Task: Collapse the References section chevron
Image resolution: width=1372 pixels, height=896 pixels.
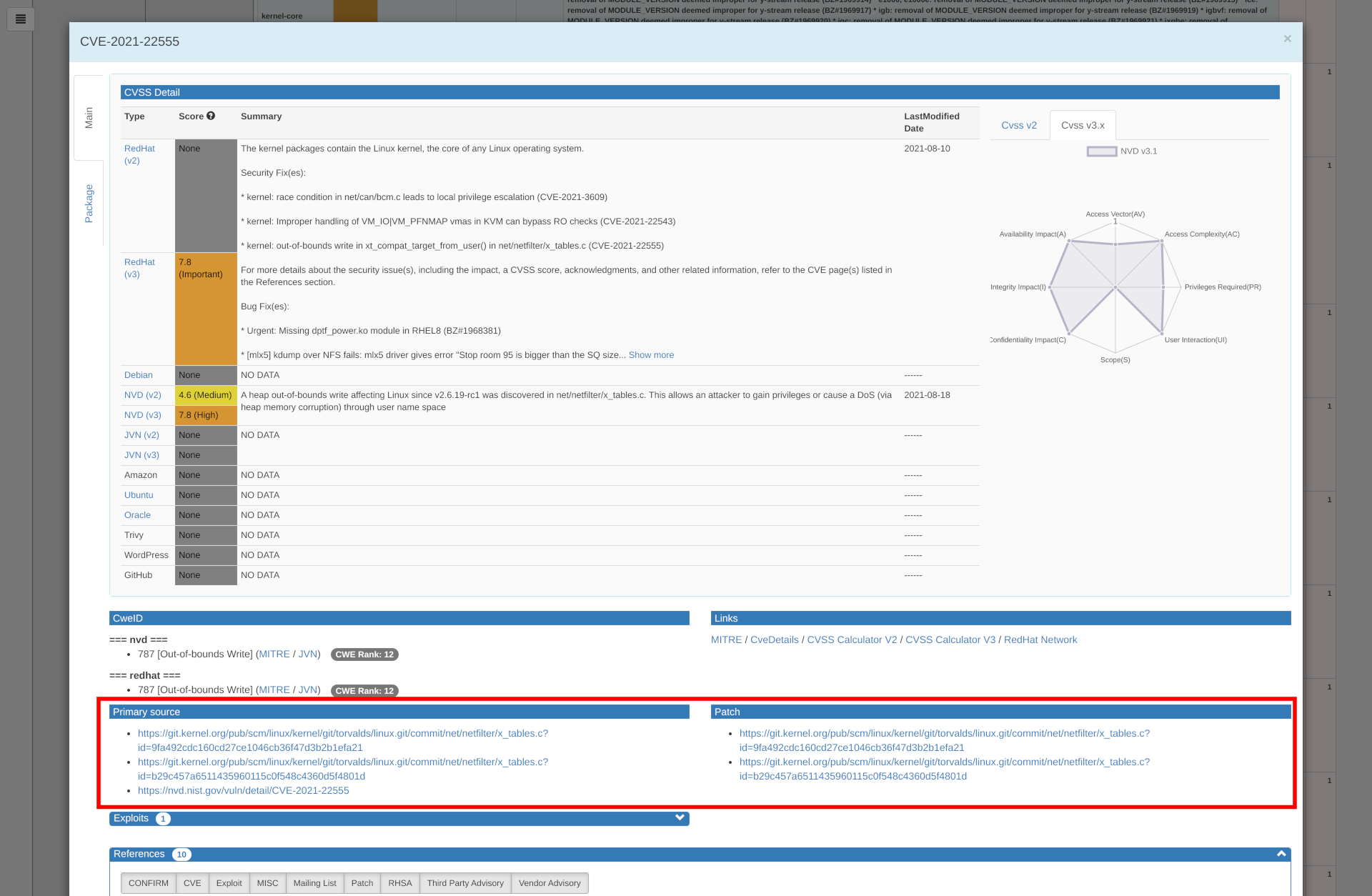Action: [x=1281, y=854]
